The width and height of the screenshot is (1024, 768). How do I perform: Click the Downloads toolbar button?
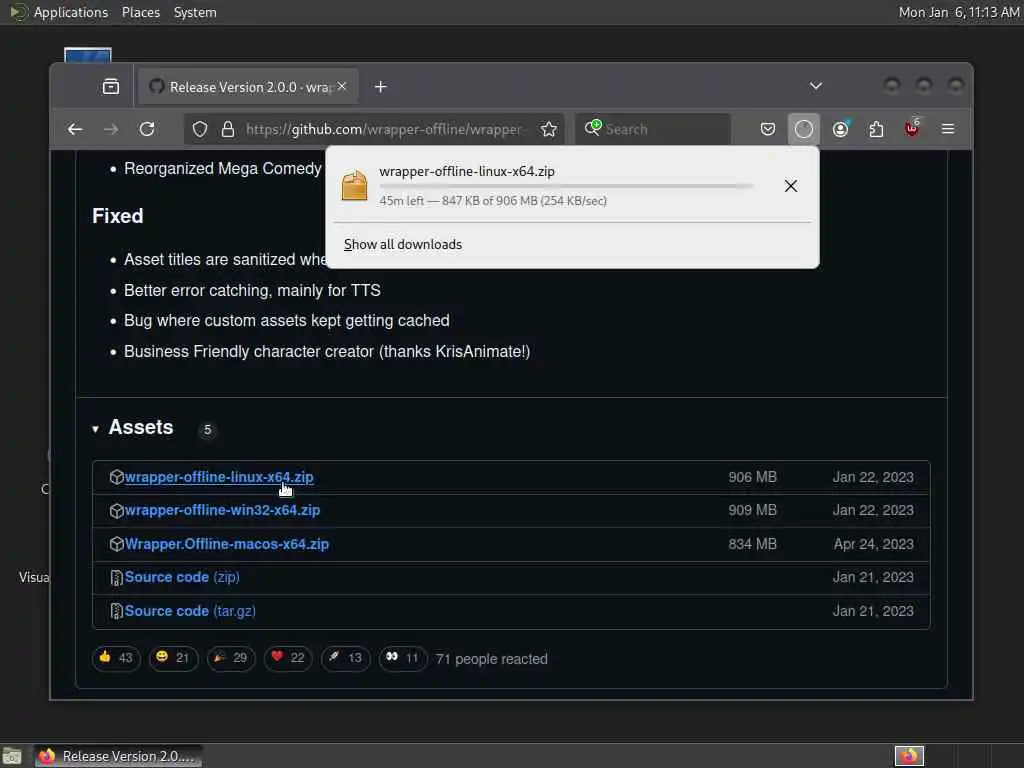[804, 129]
